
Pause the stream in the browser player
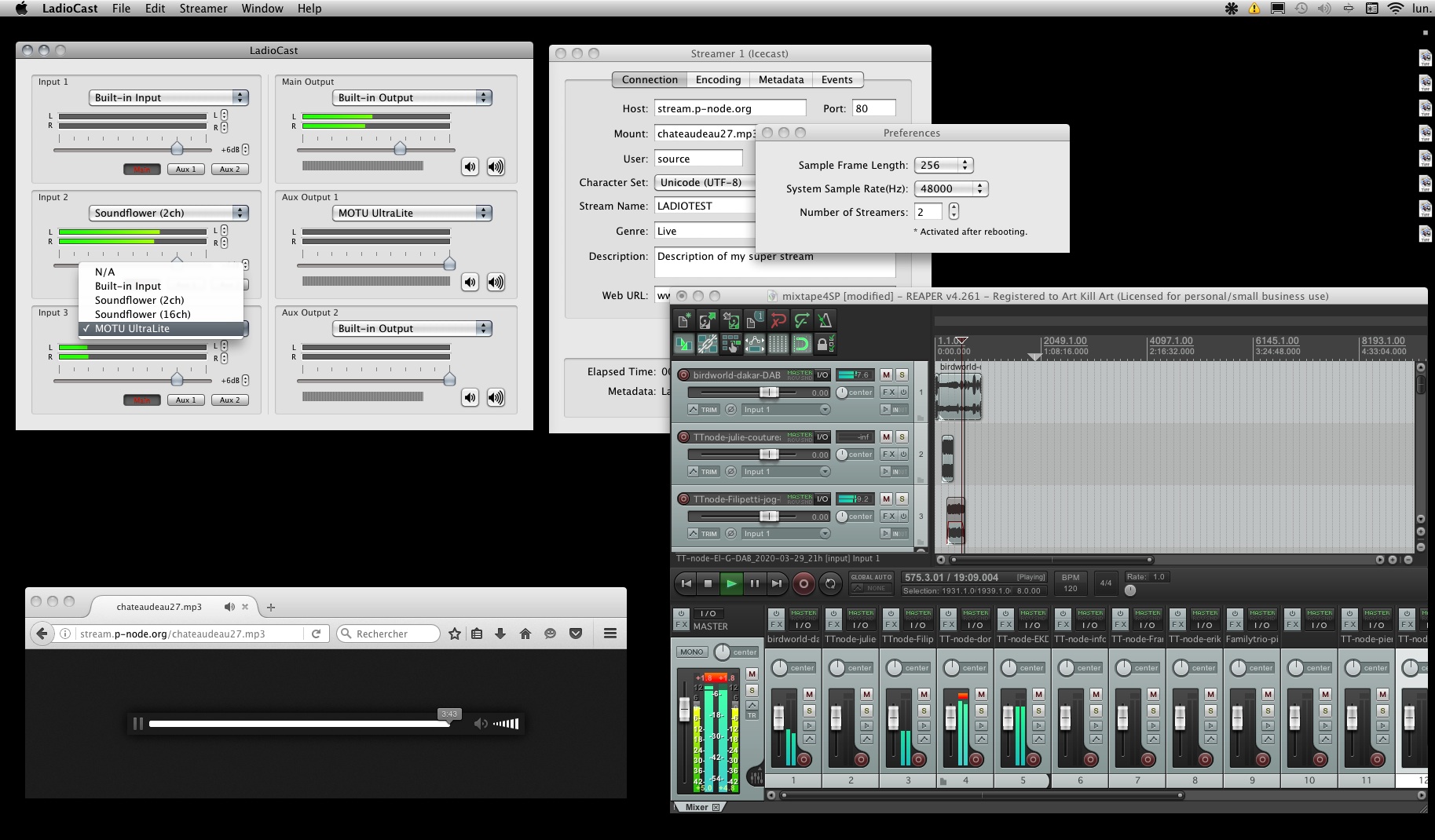coord(138,724)
